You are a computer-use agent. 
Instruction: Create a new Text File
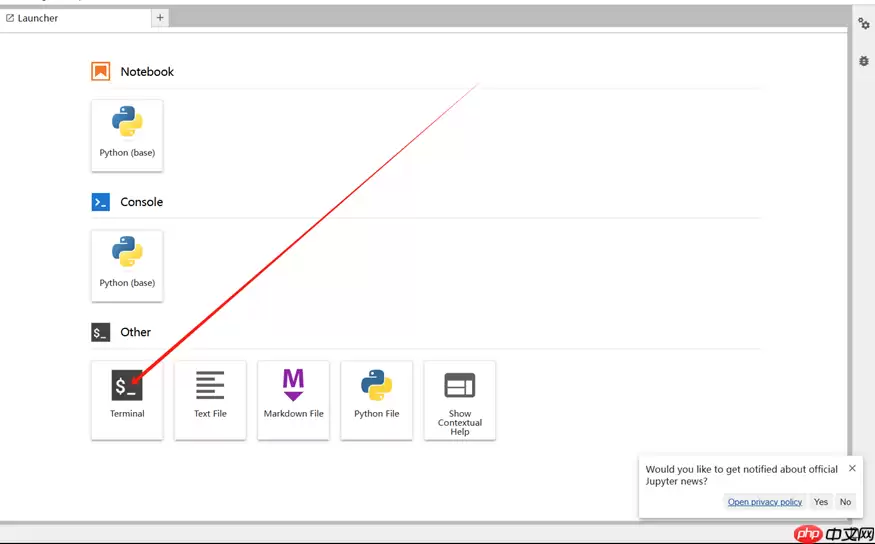pos(210,399)
